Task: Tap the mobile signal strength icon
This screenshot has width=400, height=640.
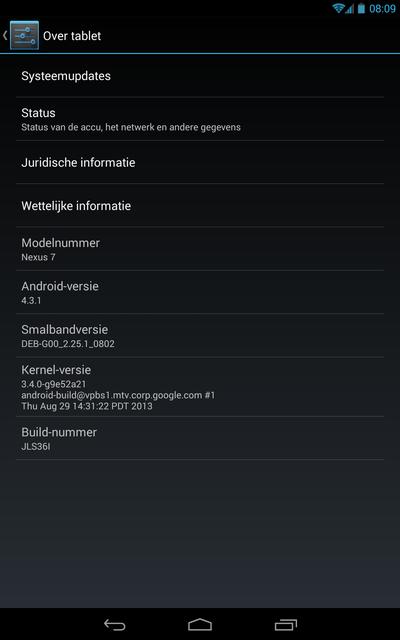Action: (x=350, y=9)
